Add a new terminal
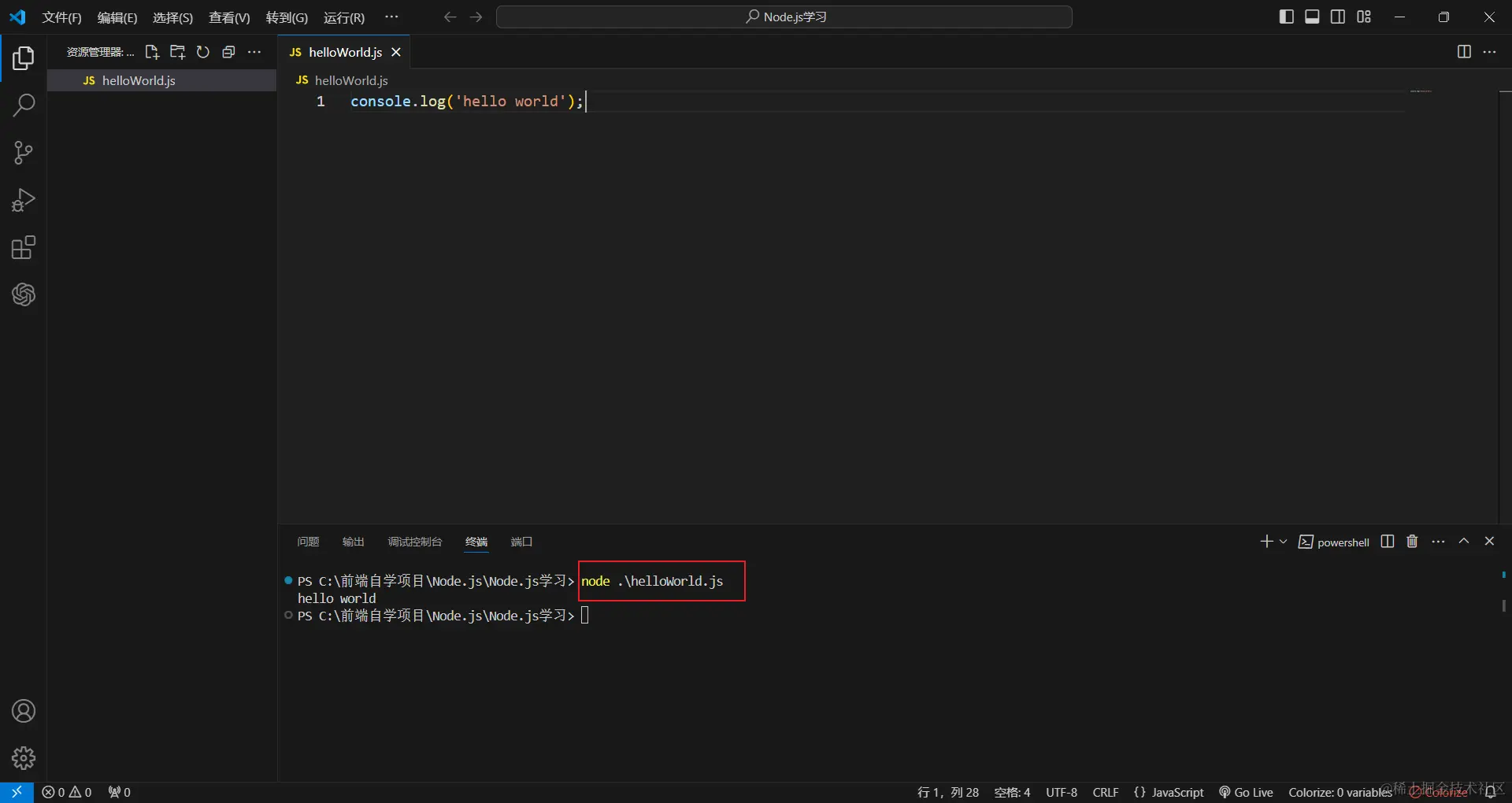The width and height of the screenshot is (1512, 803). pos(1266,542)
